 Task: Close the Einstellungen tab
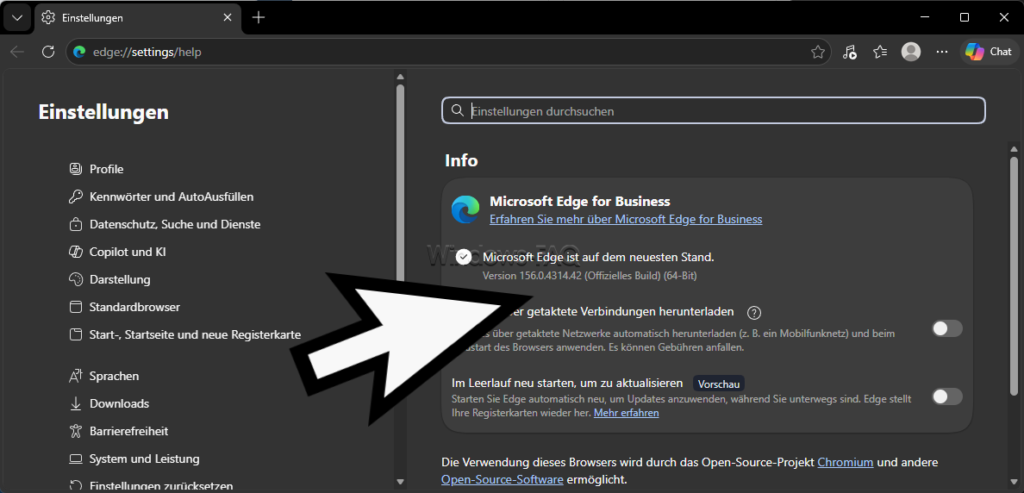point(227,18)
